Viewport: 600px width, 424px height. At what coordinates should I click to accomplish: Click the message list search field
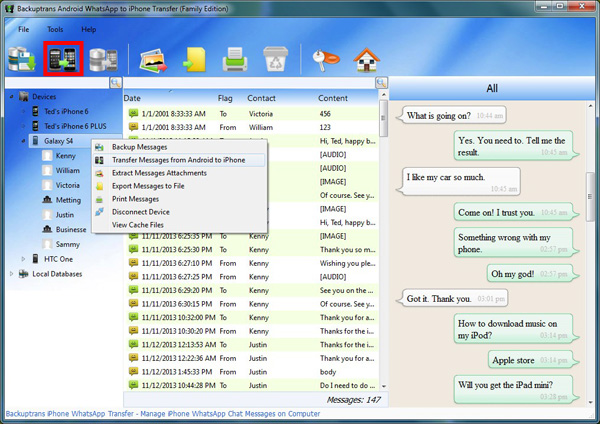coord(249,83)
